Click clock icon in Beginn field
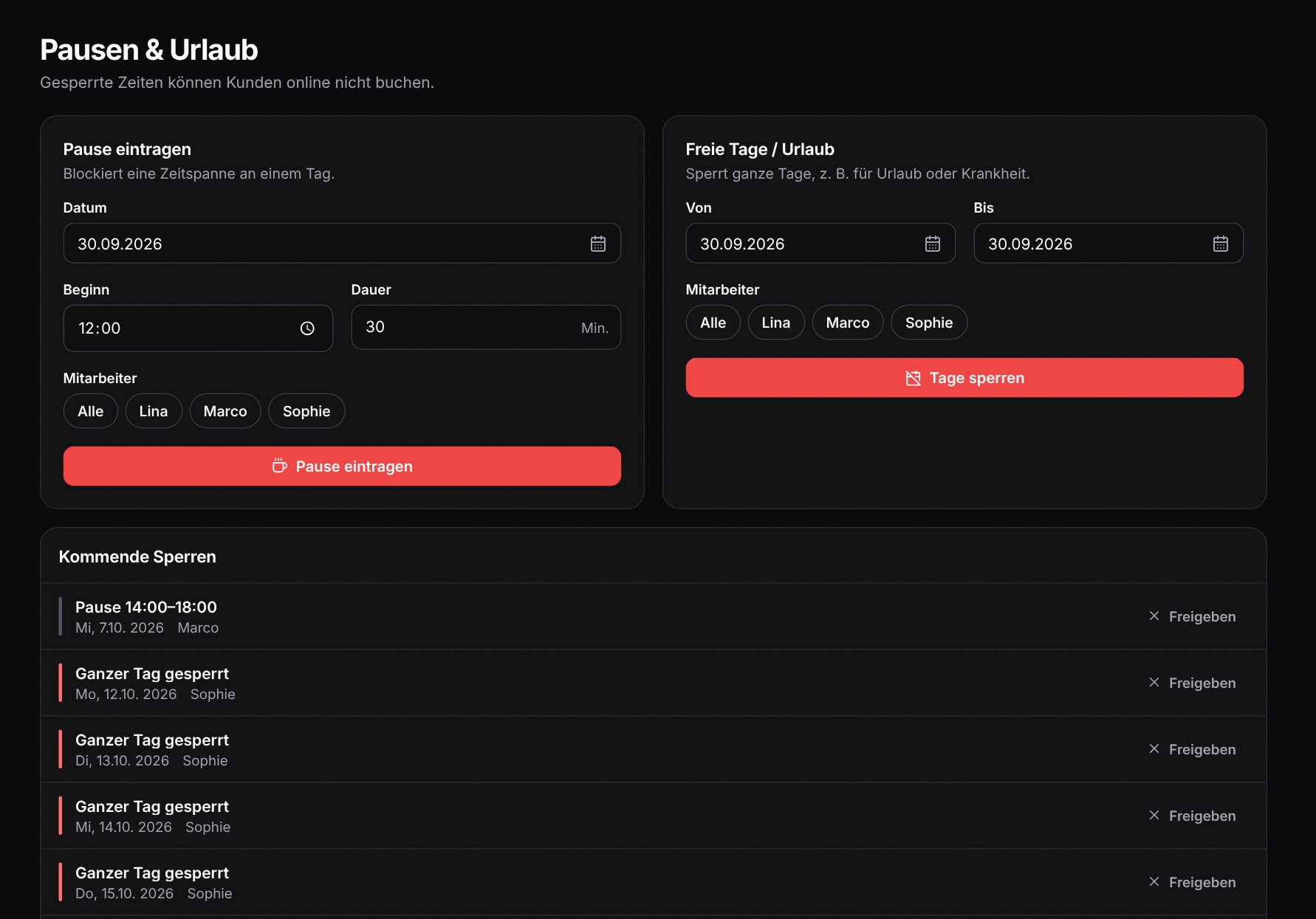Image resolution: width=1316 pixels, height=919 pixels. pyautogui.click(x=307, y=328)
